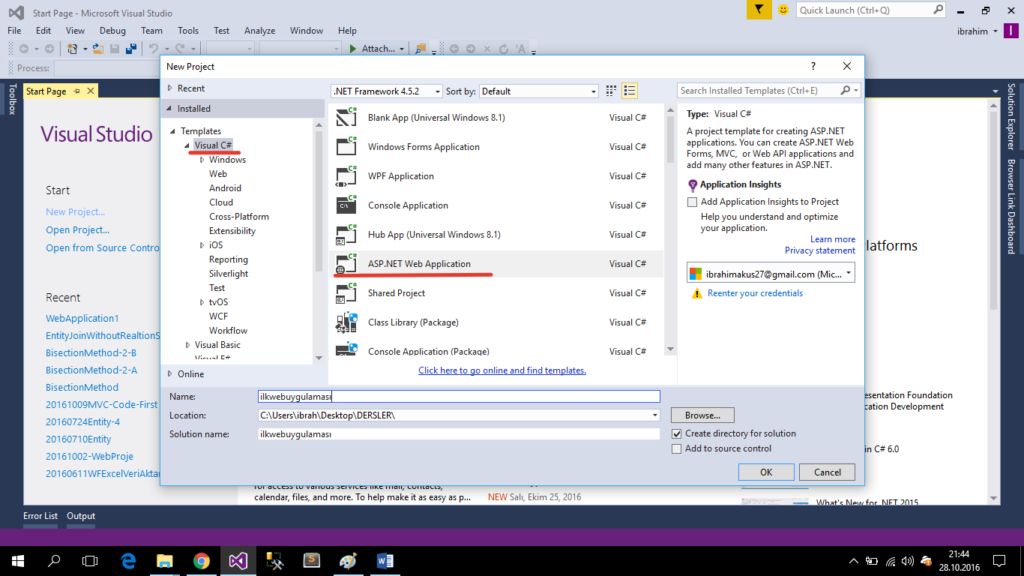Click the green Attach start arrow

click(353, 49)
